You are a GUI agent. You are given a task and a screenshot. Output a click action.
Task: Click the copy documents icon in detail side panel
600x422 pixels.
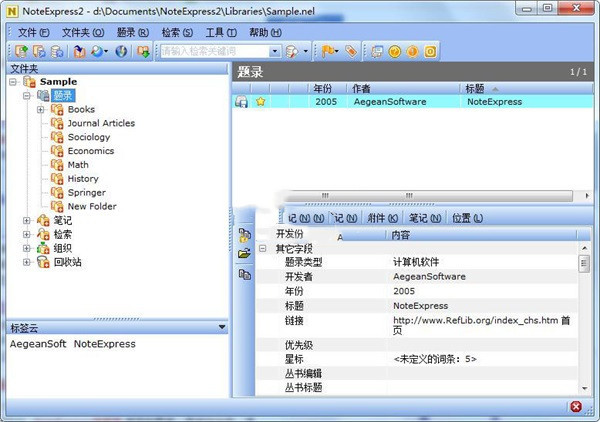245,274
